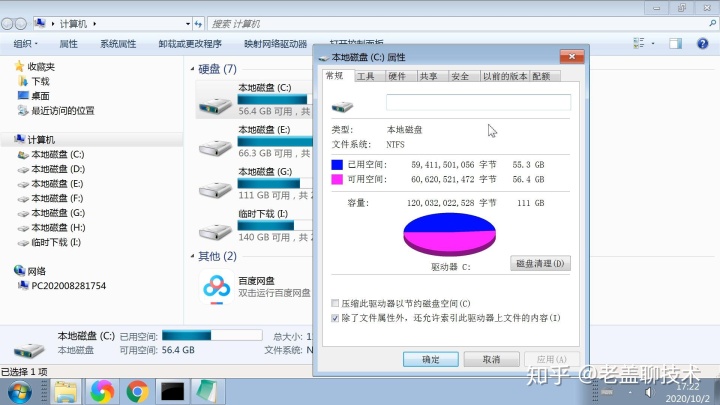Image resolution: width=720 pixels, height=405 pixels.
Task: Open the green notebook taskbar icon
Action: coord(206,392)
